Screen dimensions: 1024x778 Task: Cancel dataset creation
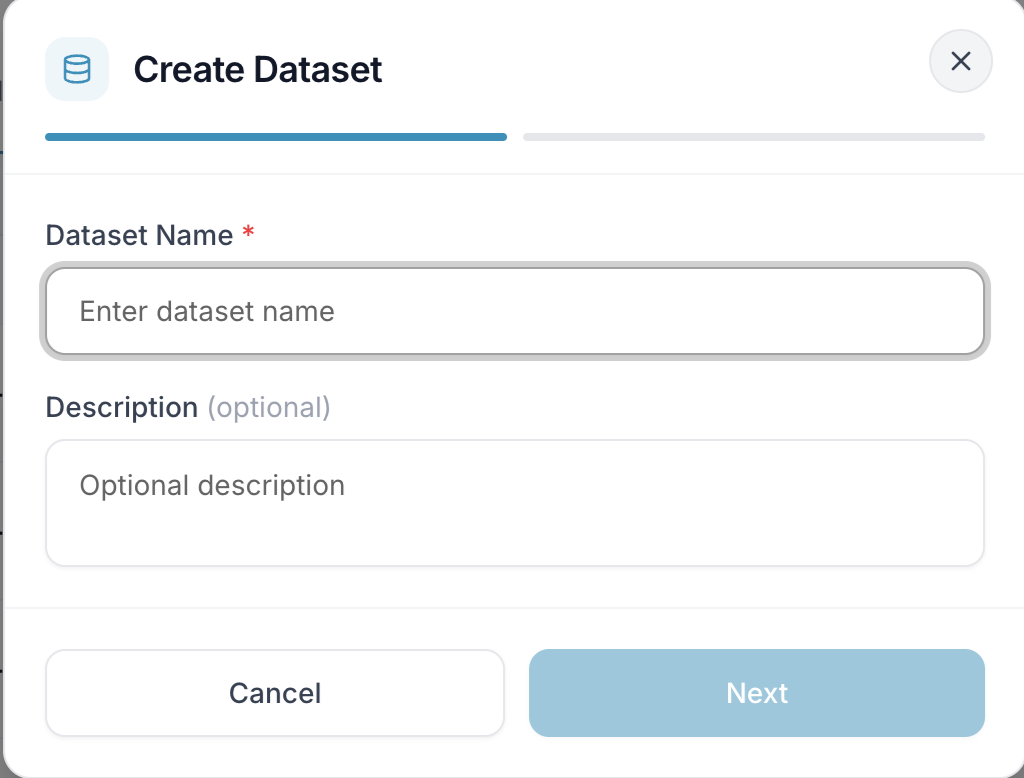(275, 693)
